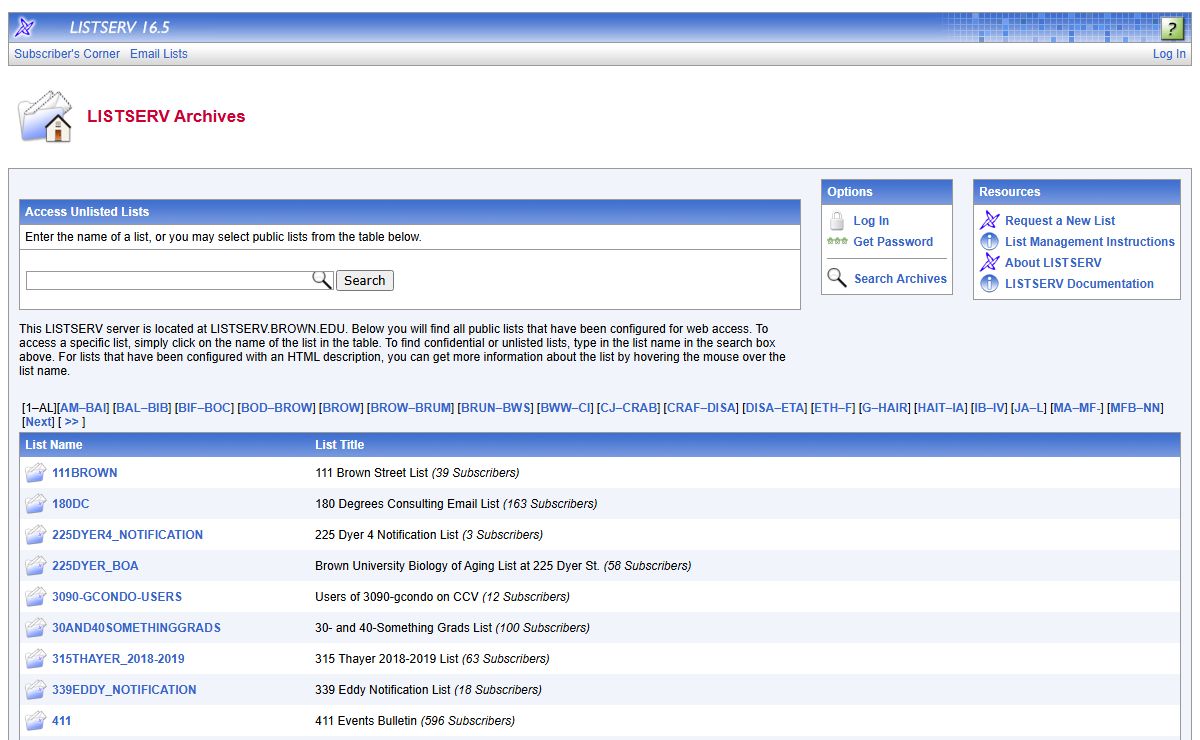
Task: Open the 225DYER_BOA list
Action: 95,566
